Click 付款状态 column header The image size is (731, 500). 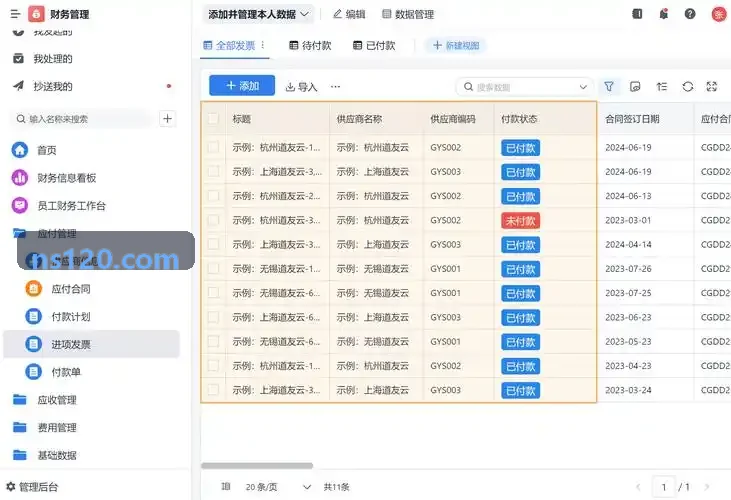[519, 119]
